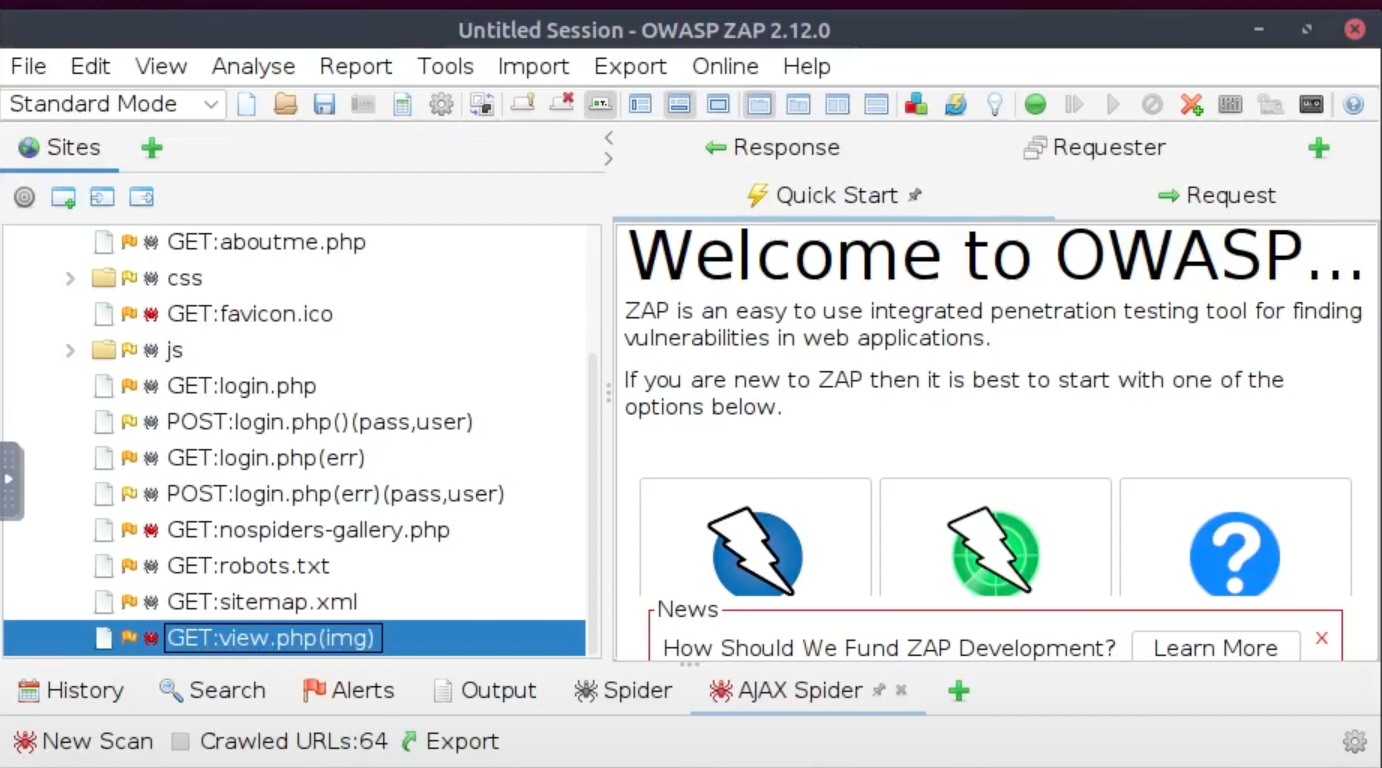Close the AJAX Spider tab
Screen dimensions: 1382x768
click(x=901, y=690)
